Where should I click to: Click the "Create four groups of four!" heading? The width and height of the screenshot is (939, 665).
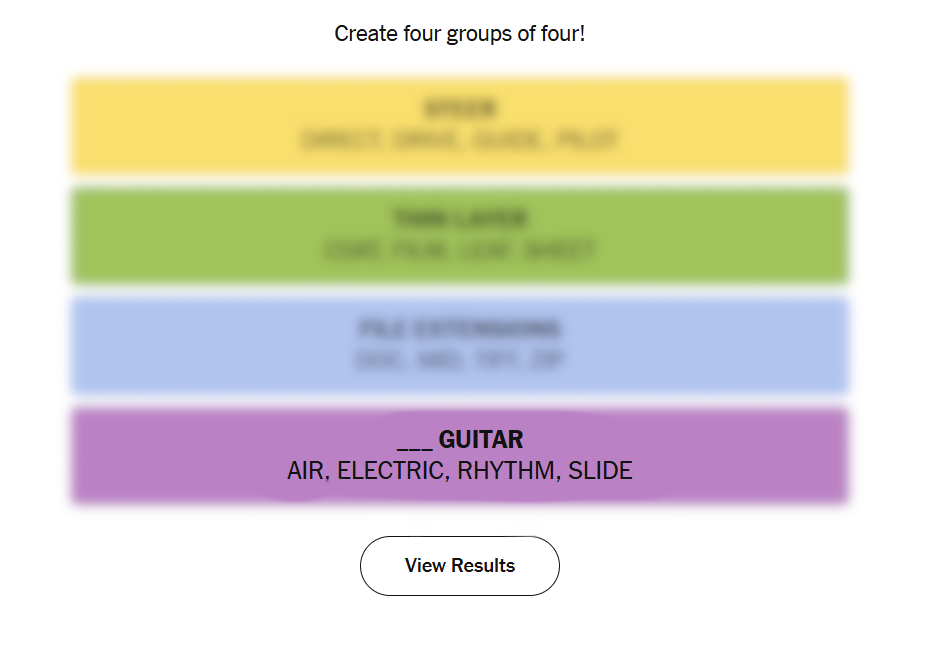459,34
